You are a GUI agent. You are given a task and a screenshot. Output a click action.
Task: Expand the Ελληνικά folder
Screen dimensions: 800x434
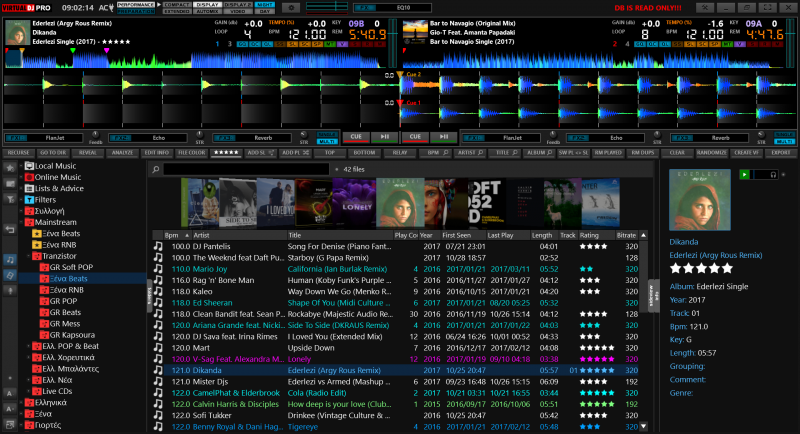[x=21, y=402]
